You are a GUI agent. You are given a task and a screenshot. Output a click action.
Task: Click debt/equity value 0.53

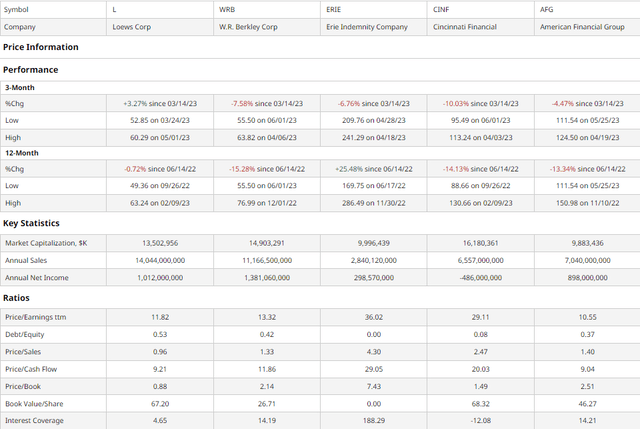coord(160,335)
